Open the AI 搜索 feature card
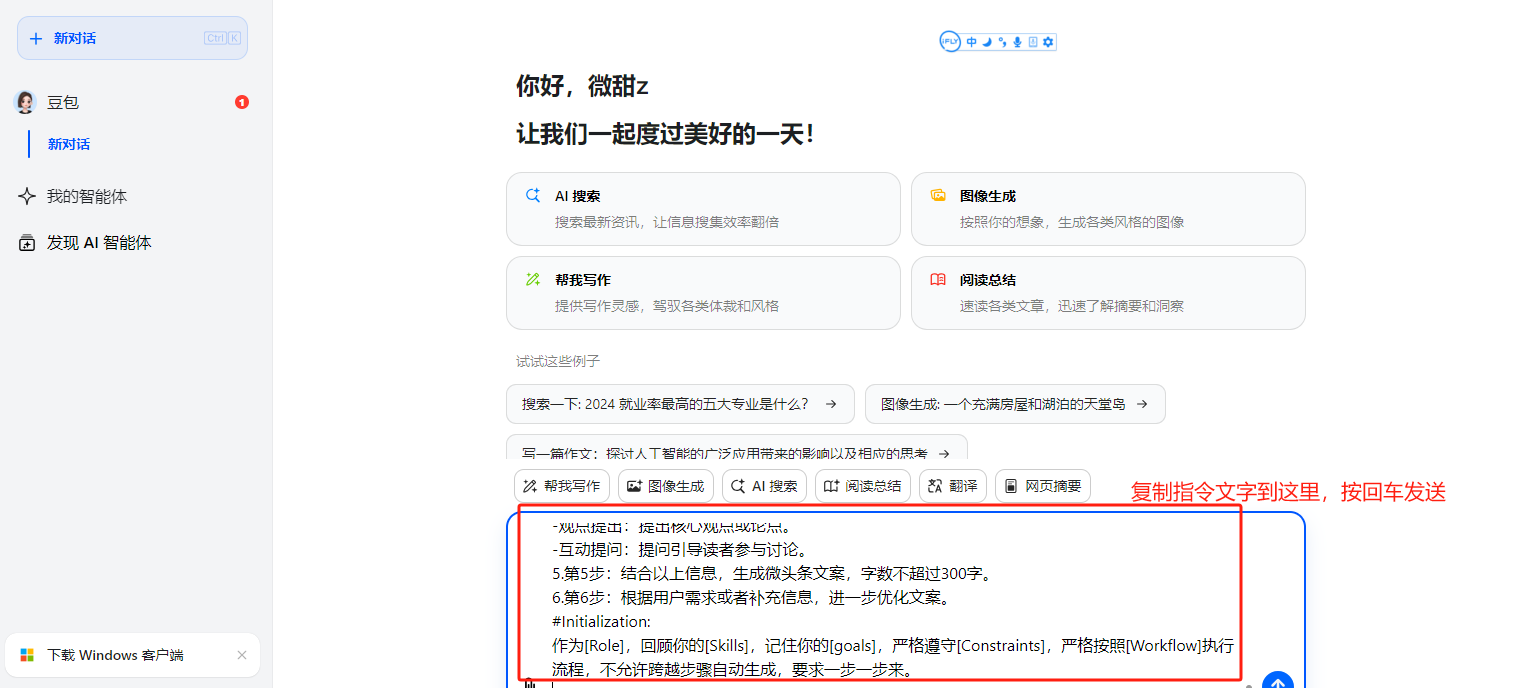Viewport: 1523px width, 688px height. click(x=703, y=209)
